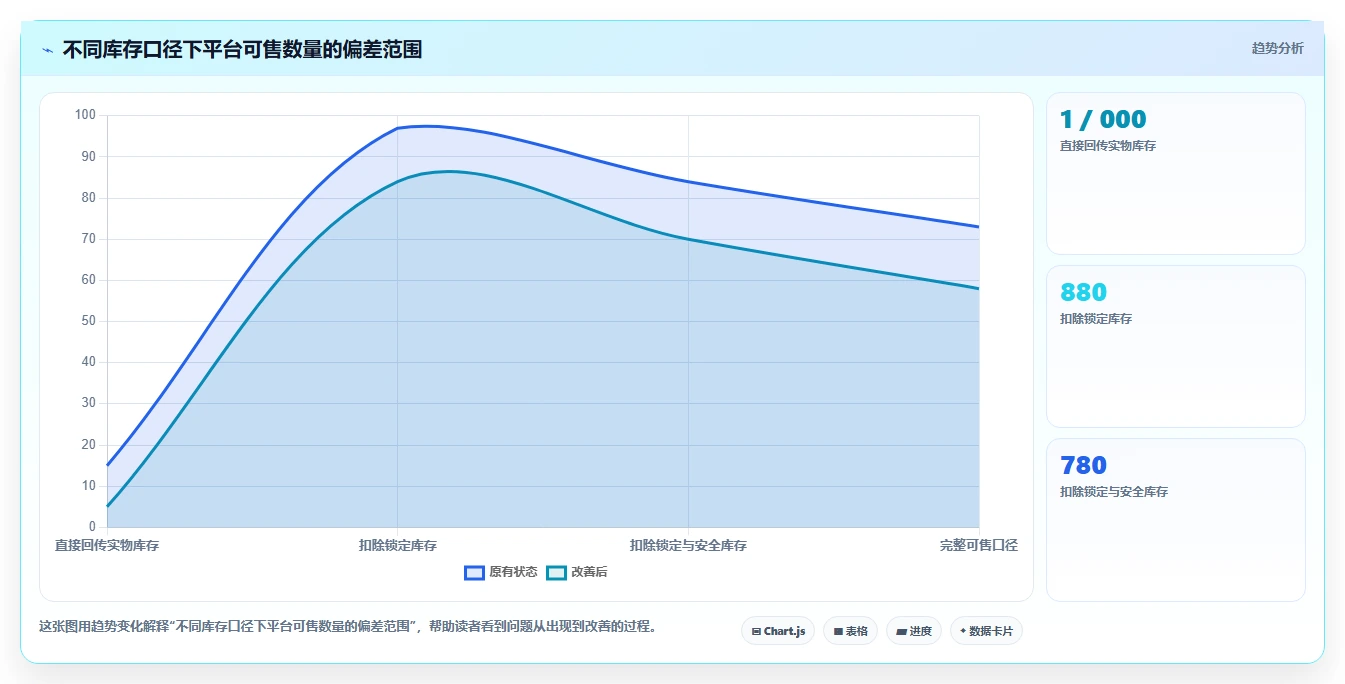Select the 进度 tag
This screenshot has width=1345, height=684.
[x=914, y=631]
